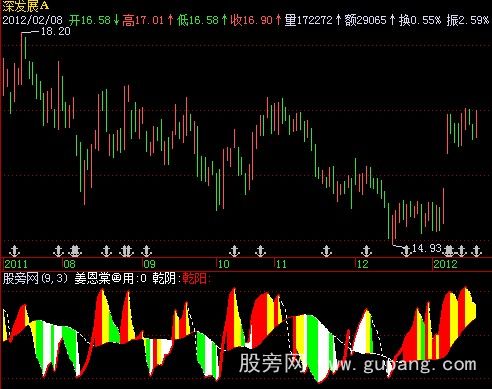
Task: Click the date 2012/02/08
Action: pyautogui.click(x=32, y=20)
